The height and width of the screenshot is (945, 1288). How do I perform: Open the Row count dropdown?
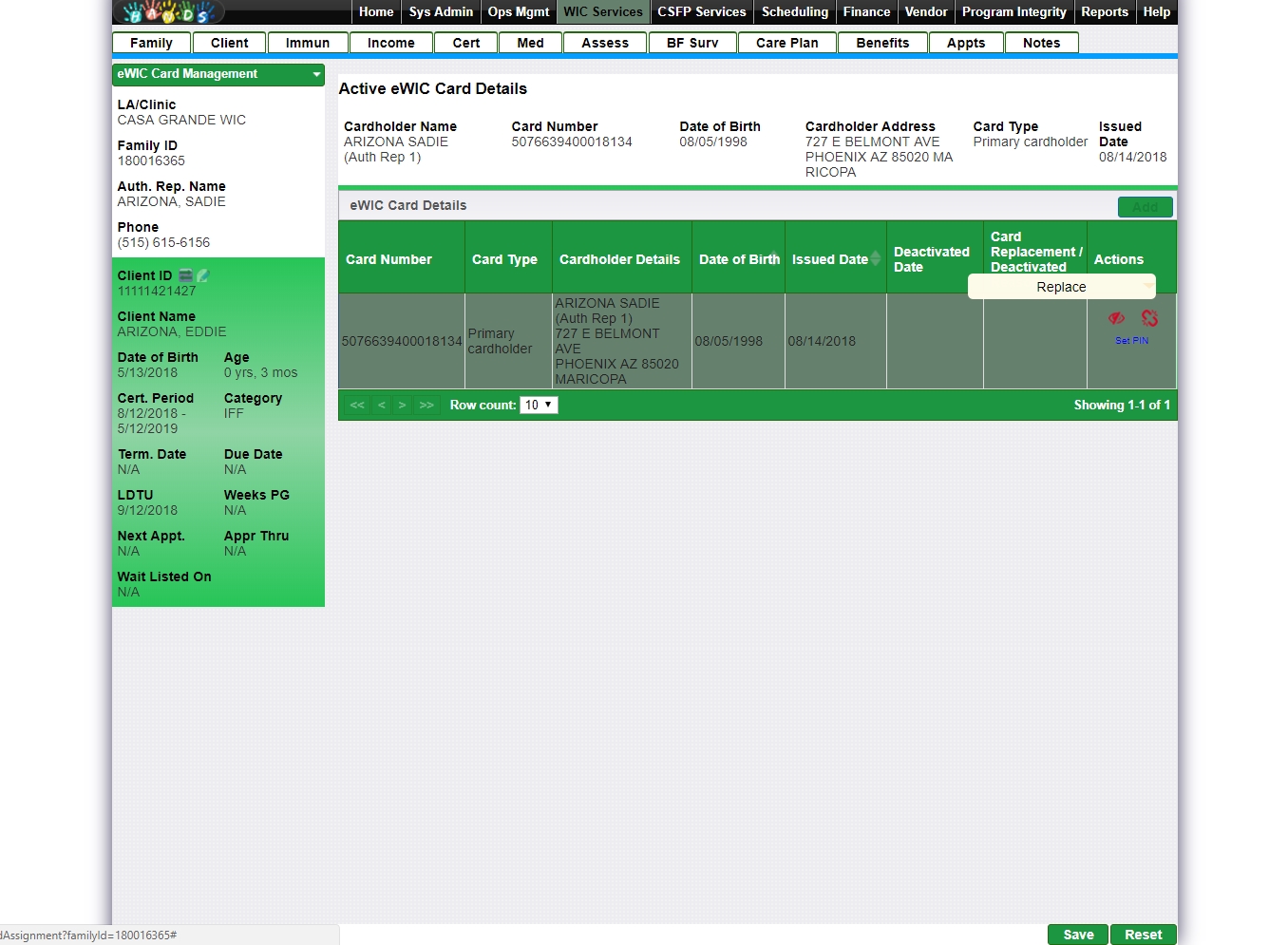(x=539, y=406)
